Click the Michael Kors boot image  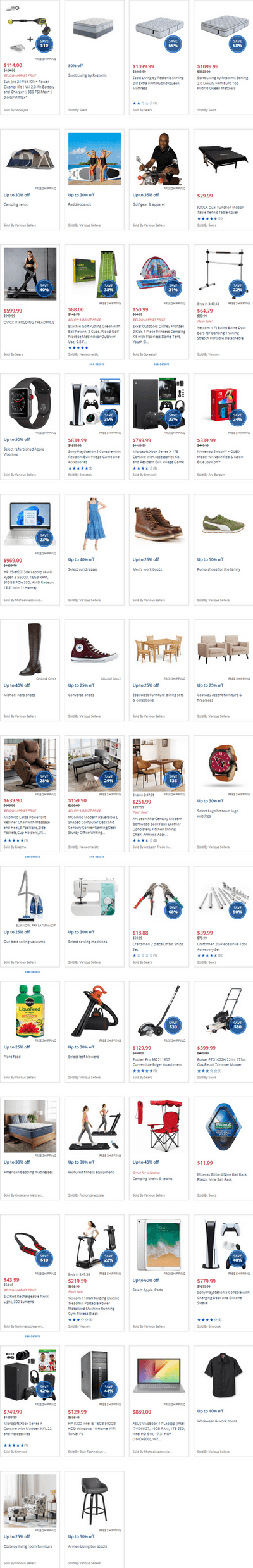pos(30,650)
